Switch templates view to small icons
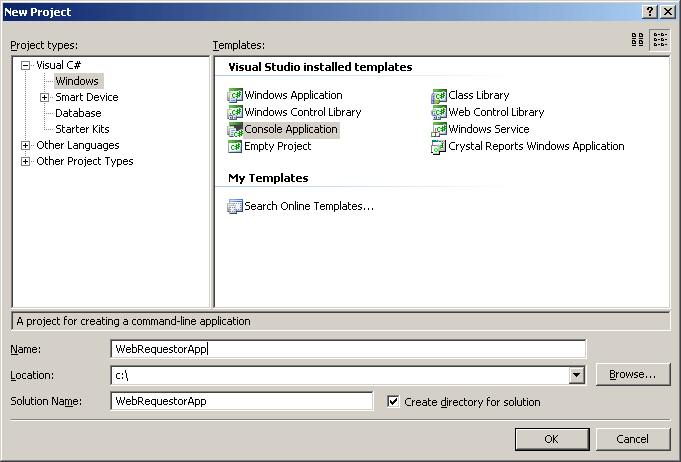 point(660,40)
